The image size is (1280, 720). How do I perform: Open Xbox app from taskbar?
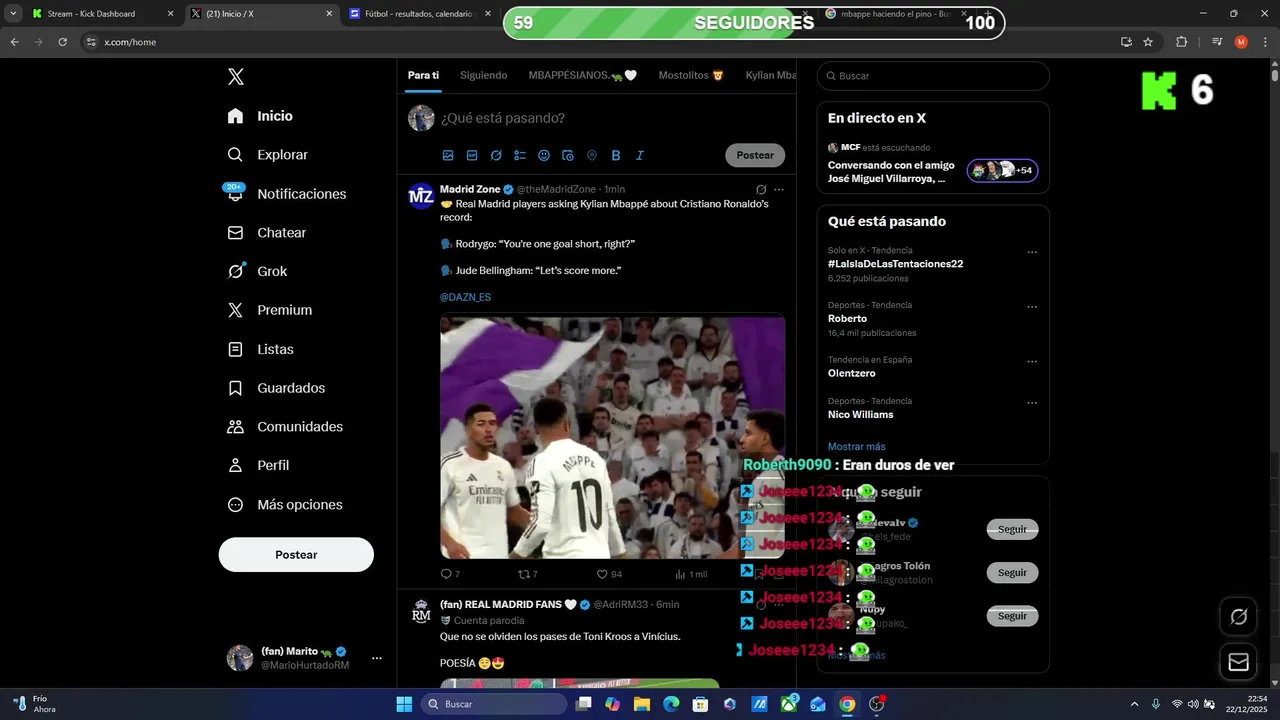789,704
